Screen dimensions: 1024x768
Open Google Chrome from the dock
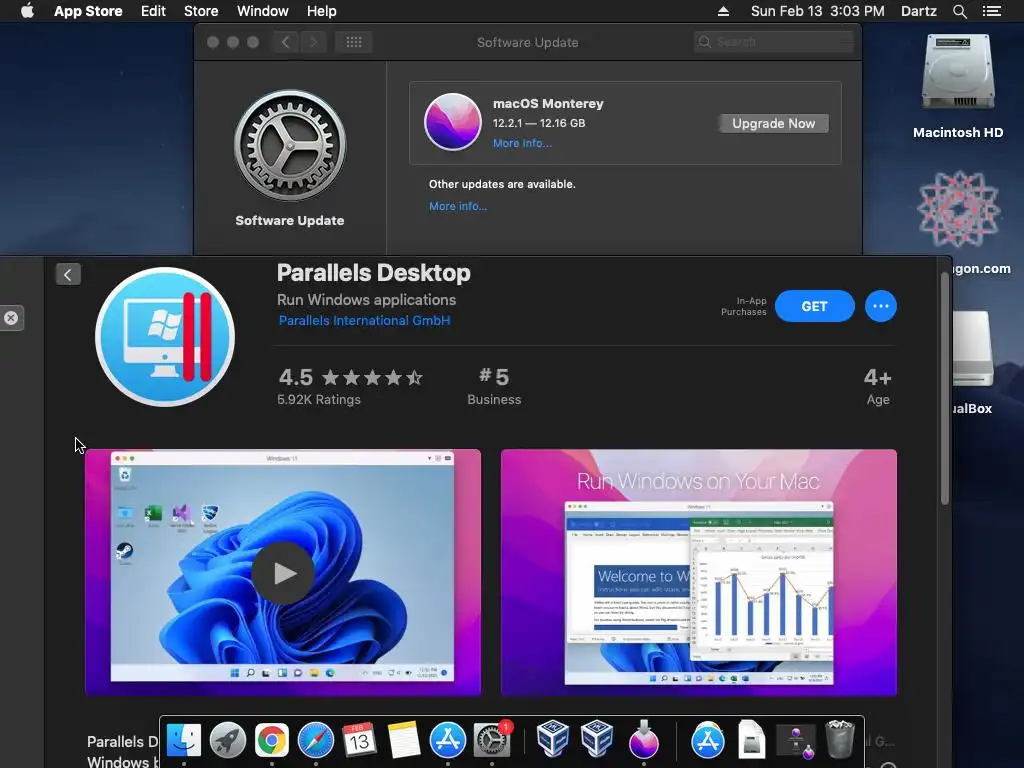pos(272,741)
